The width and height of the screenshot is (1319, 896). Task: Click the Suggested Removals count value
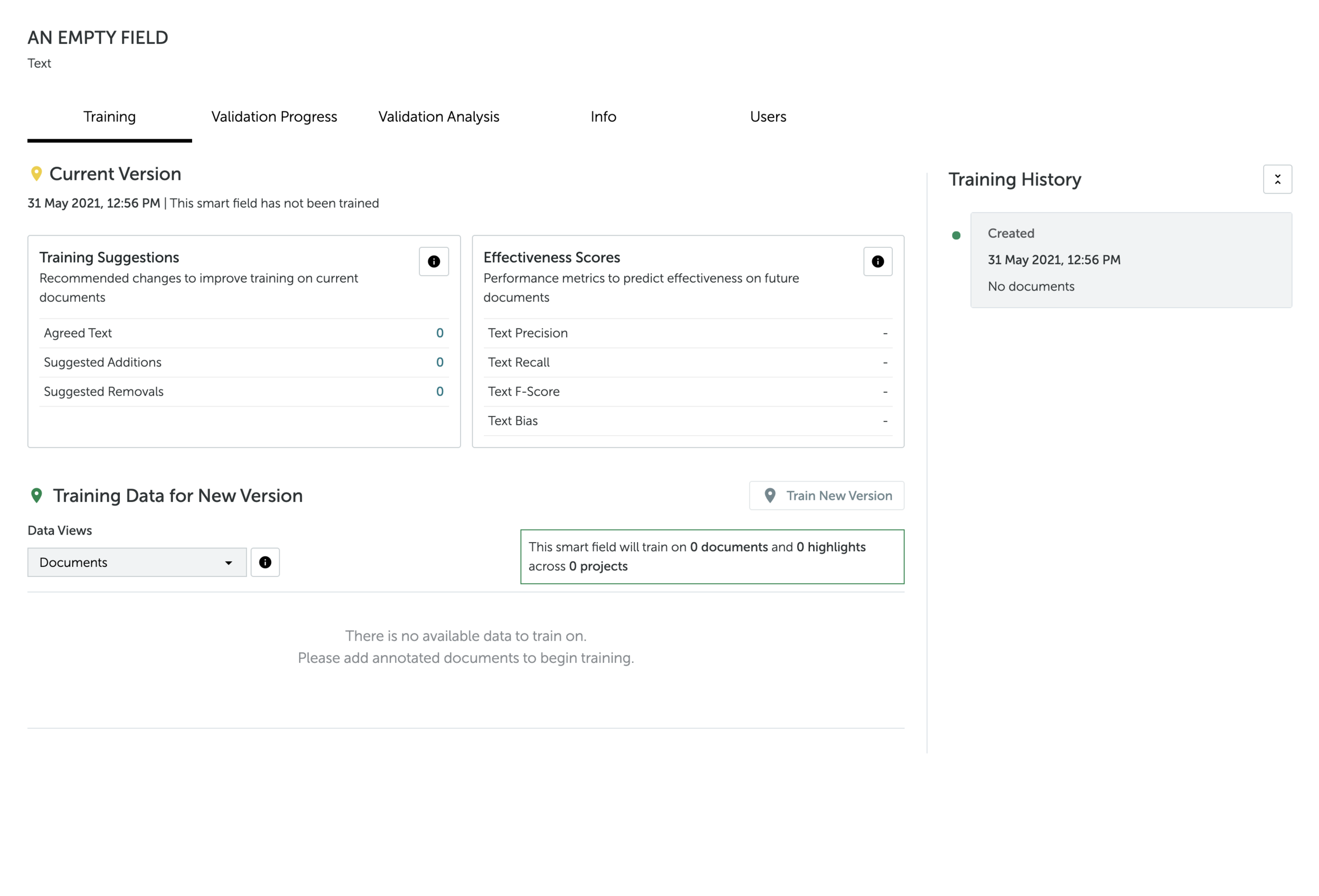point(439,391)
